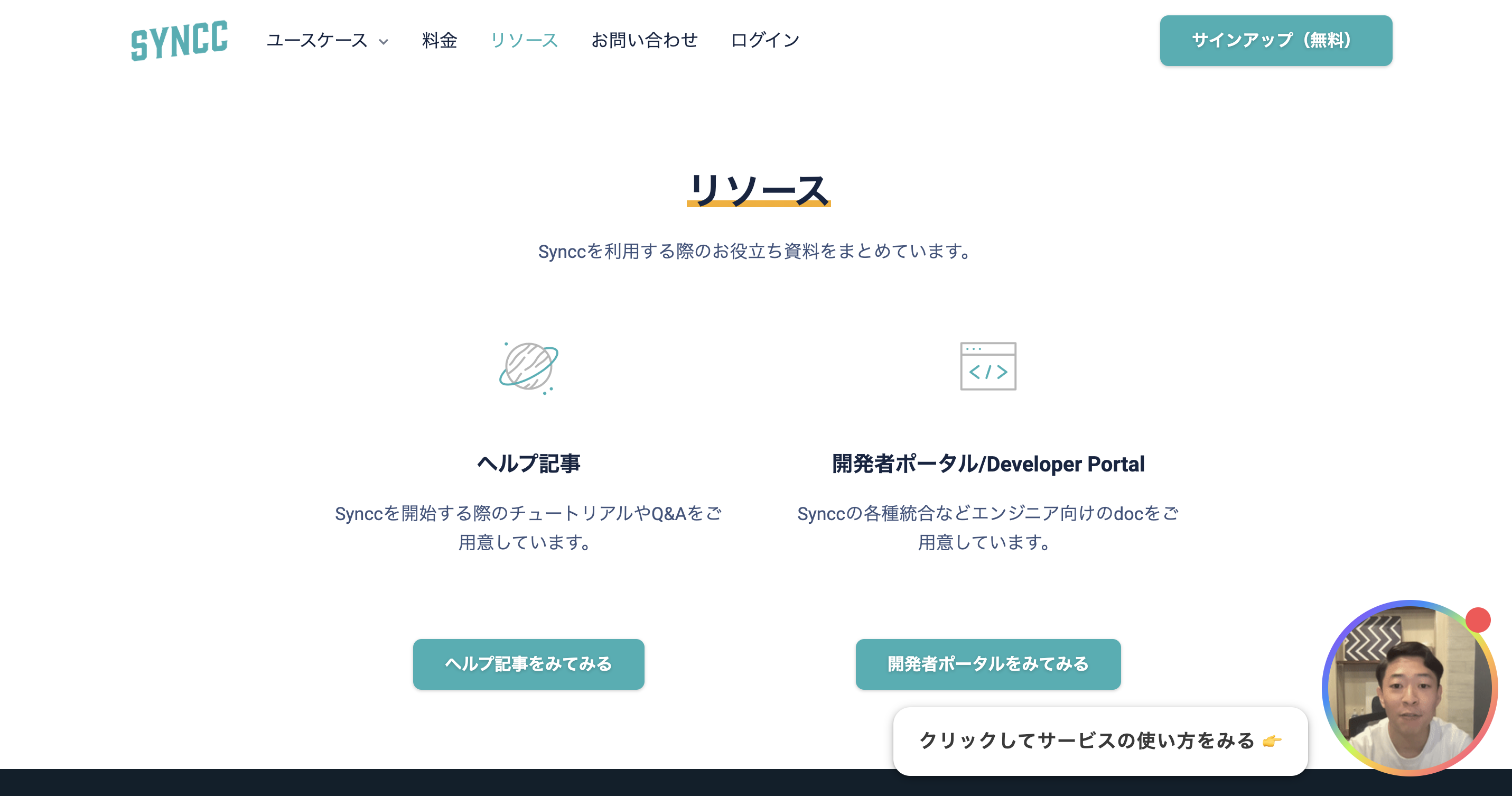
Task: Click the red notification dot on video bubble
Action: click(x=1477, y=620)
